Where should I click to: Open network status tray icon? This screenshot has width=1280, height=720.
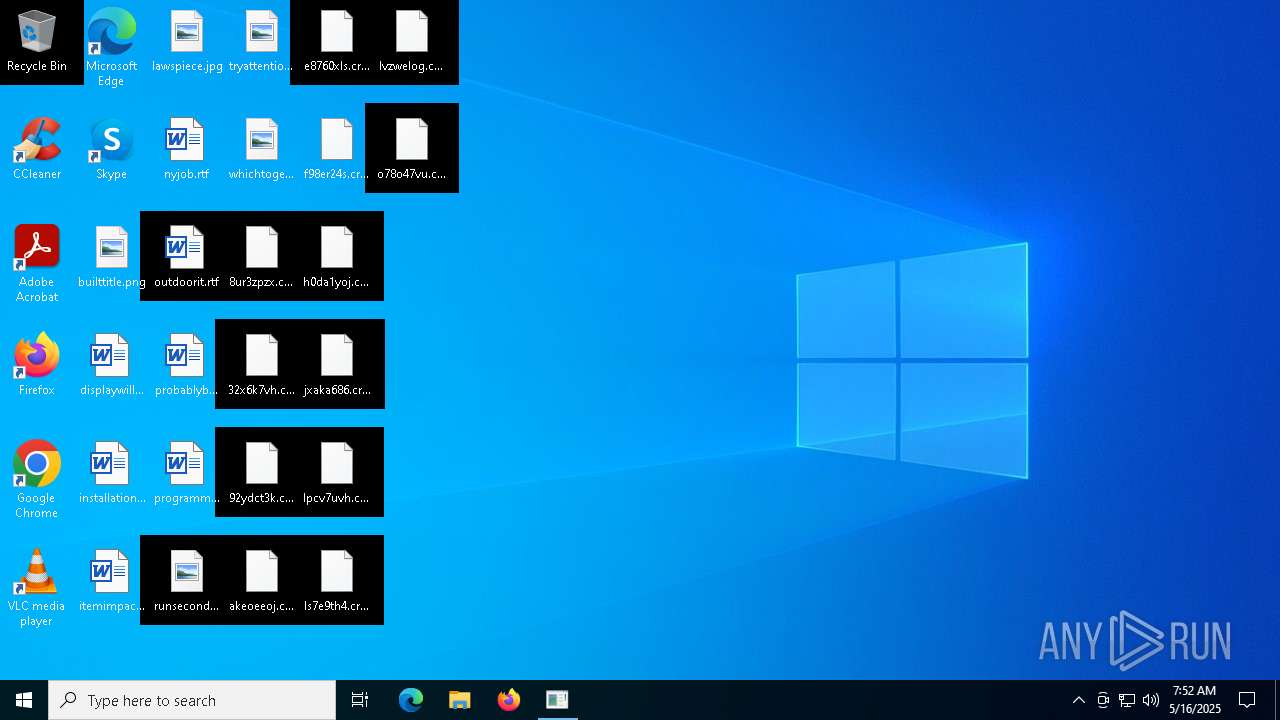(1127, 700)
